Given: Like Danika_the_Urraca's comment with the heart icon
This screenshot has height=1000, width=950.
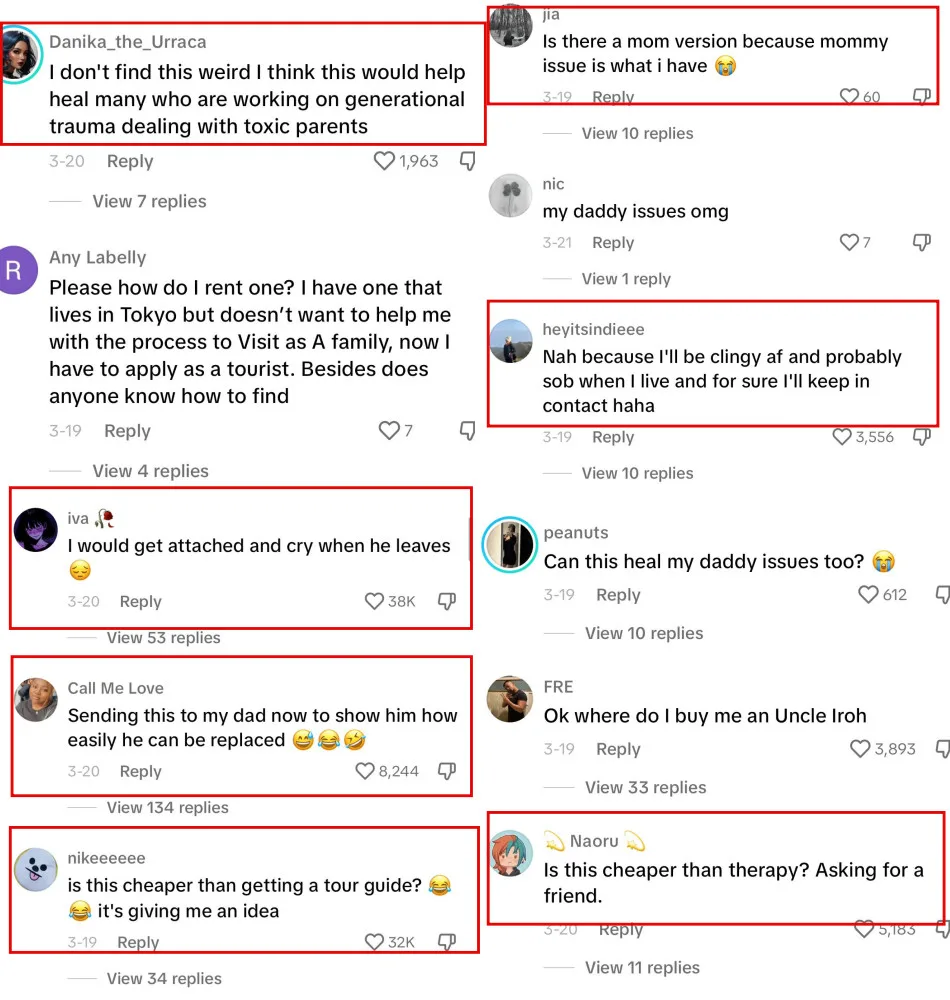Looking at the screenshot, I should pyautogui.click(x=384, y=161).
